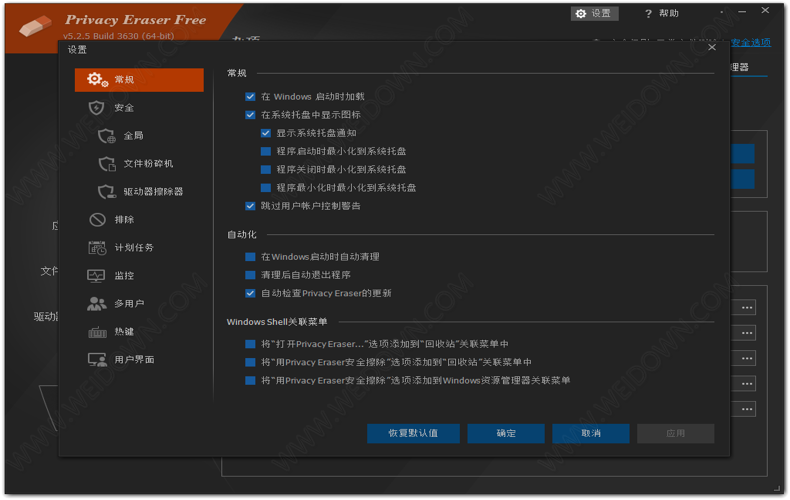Image resolution: width=790 pixels, height=500 pixels.
Task: Click the 计划任务 calendar icon
Action: click(97, 247)
